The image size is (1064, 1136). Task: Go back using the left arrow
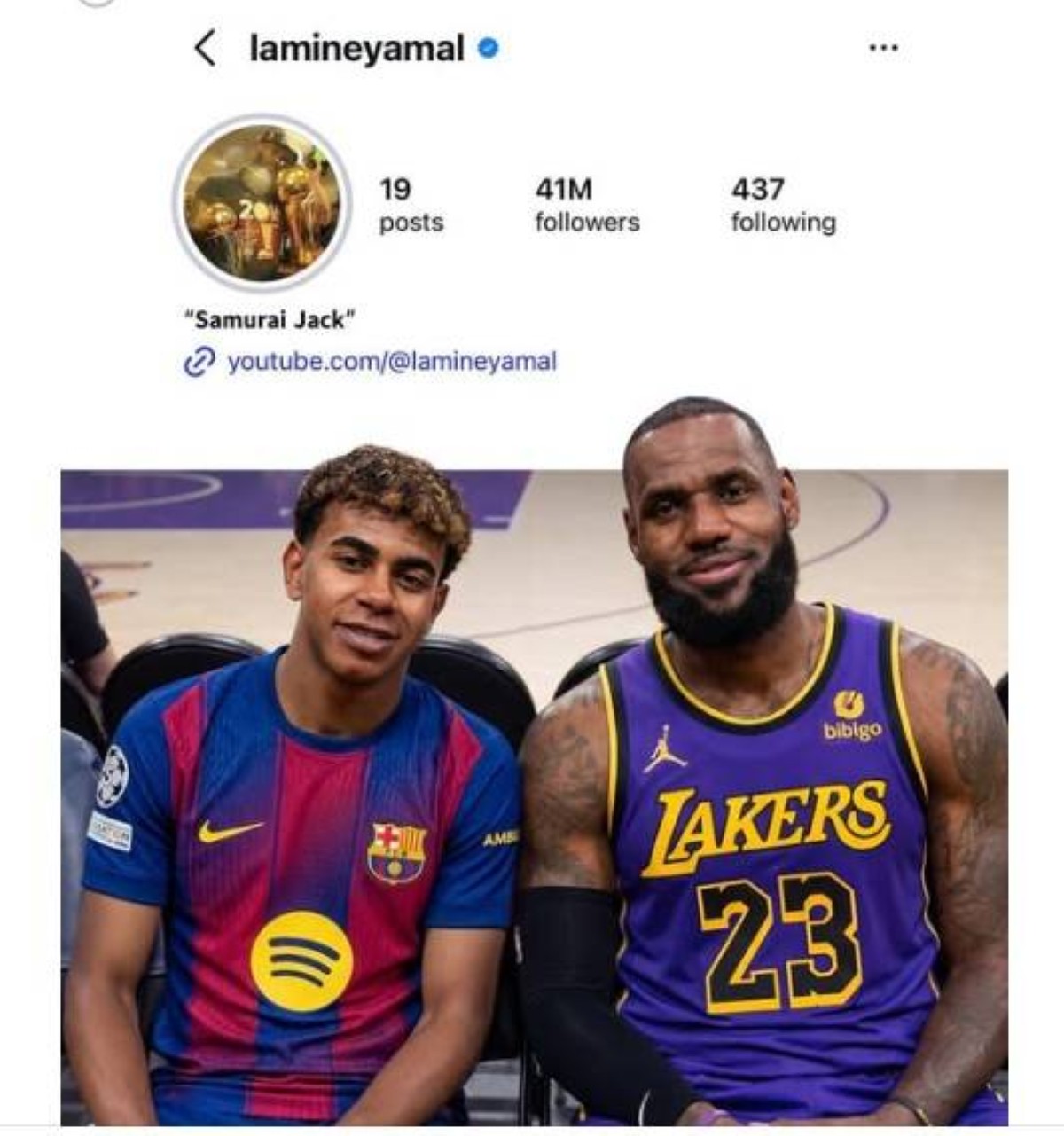[x=205, y=48]
